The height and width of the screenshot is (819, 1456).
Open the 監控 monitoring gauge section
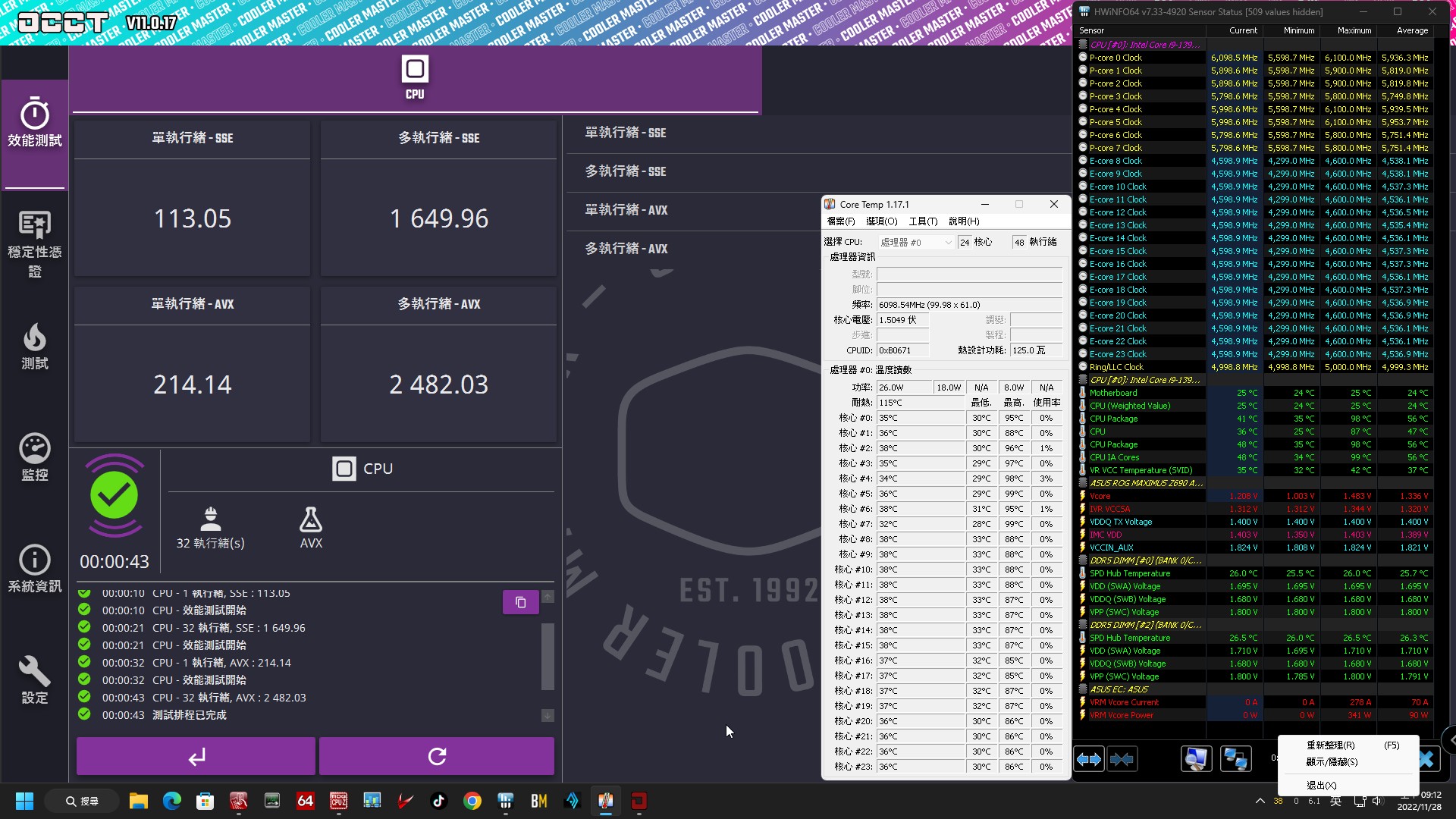point(34,457)
